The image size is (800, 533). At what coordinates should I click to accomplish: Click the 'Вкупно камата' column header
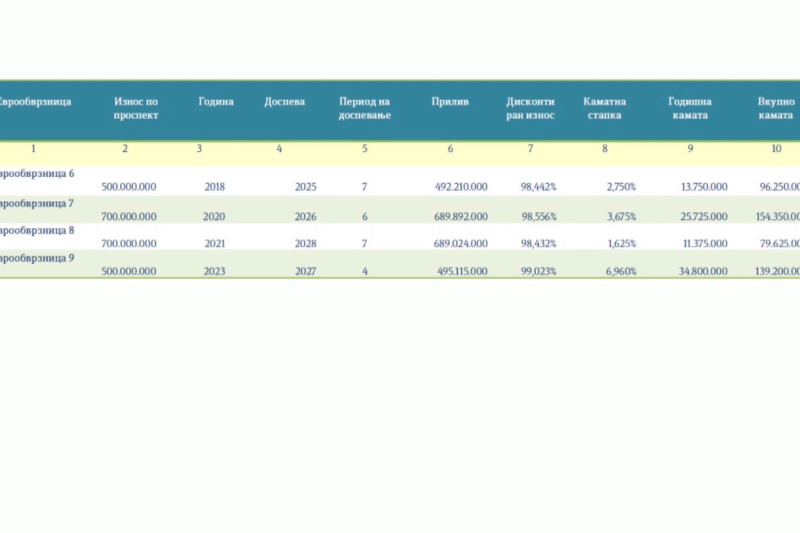[x=776, y=108]
